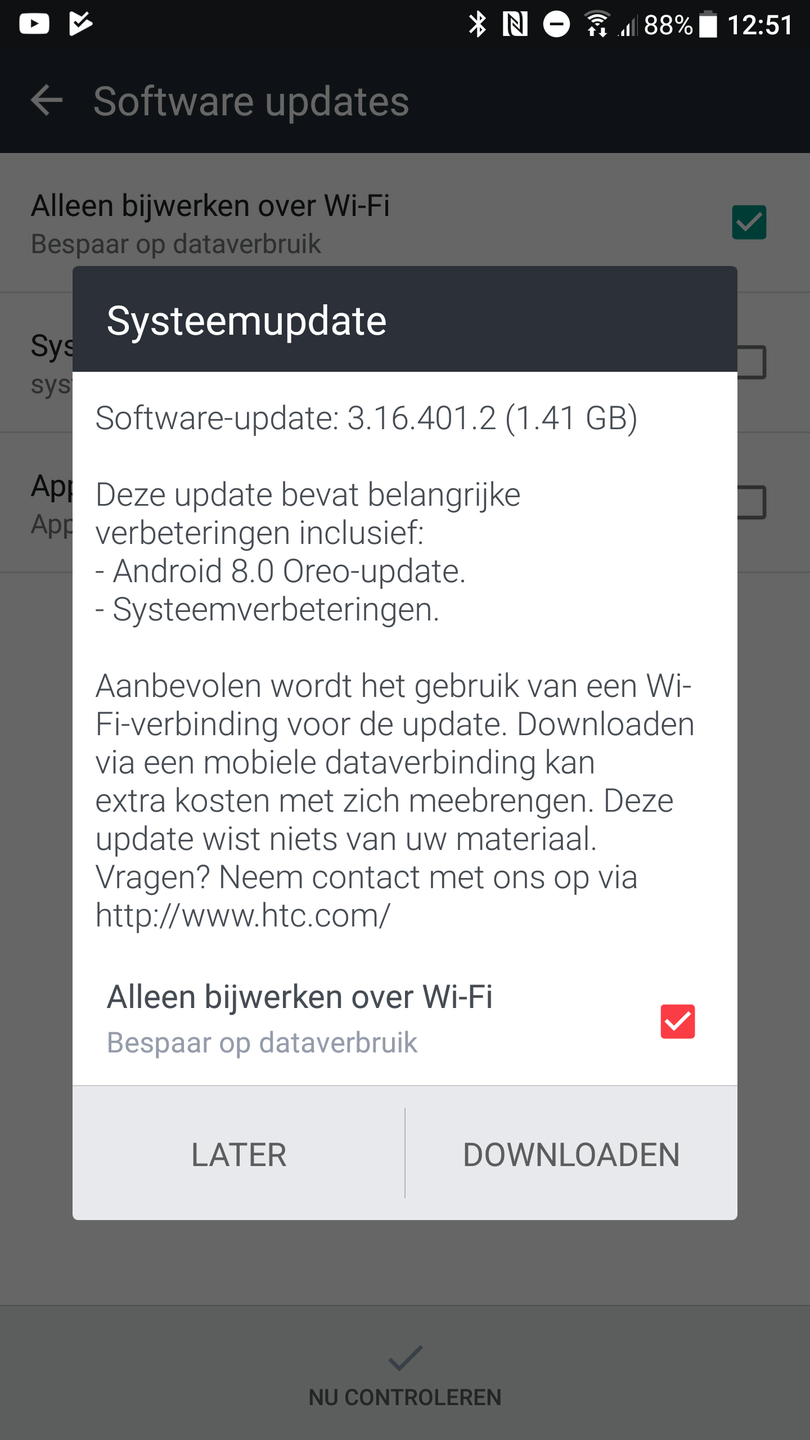Image resolution: width=810 pixels, height=1440 pixels.
Task: Tap the back arrow beside Software updates
Action: point(46,101)
